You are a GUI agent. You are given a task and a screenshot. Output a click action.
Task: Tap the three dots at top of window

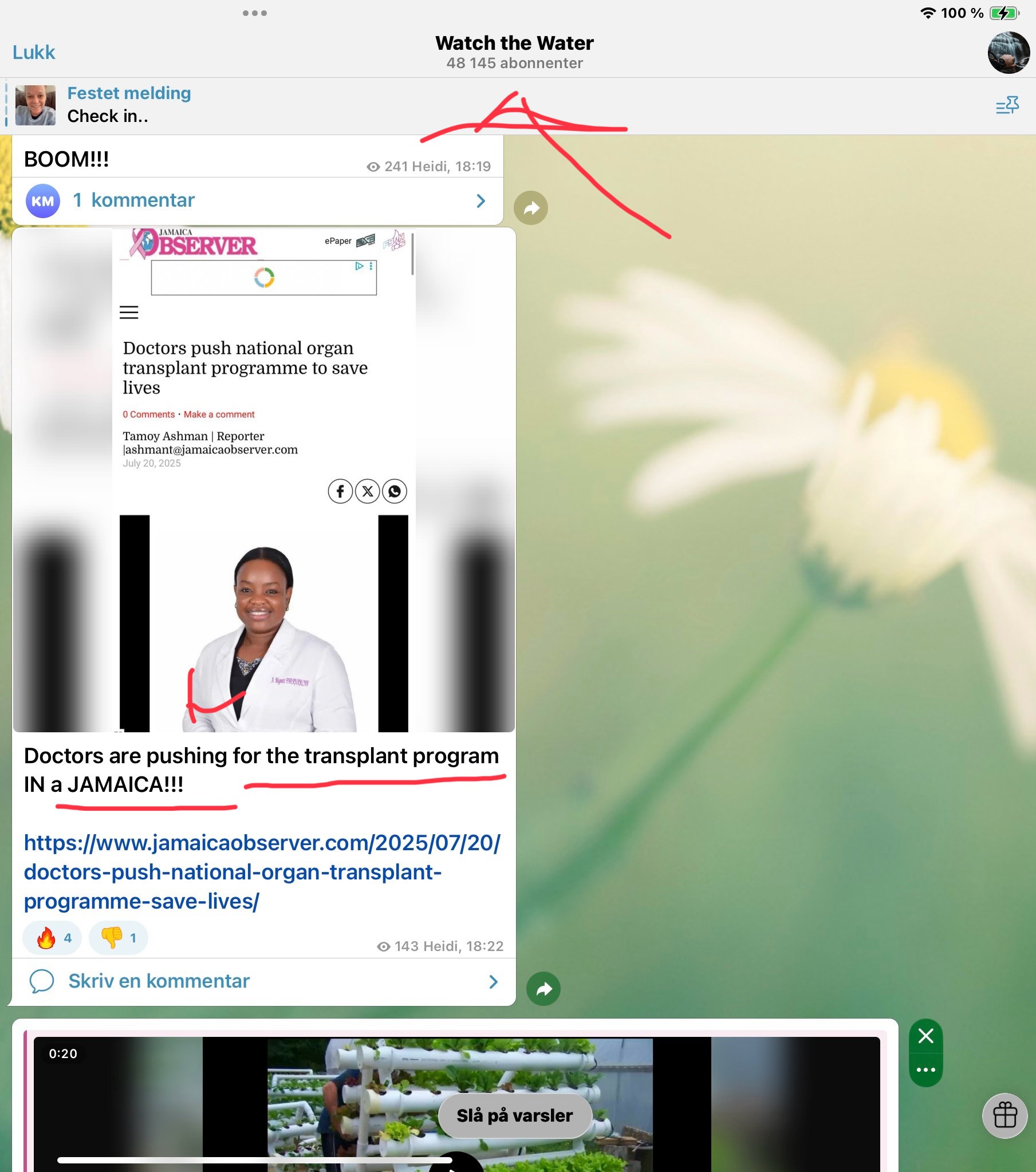tap(255, 13)
